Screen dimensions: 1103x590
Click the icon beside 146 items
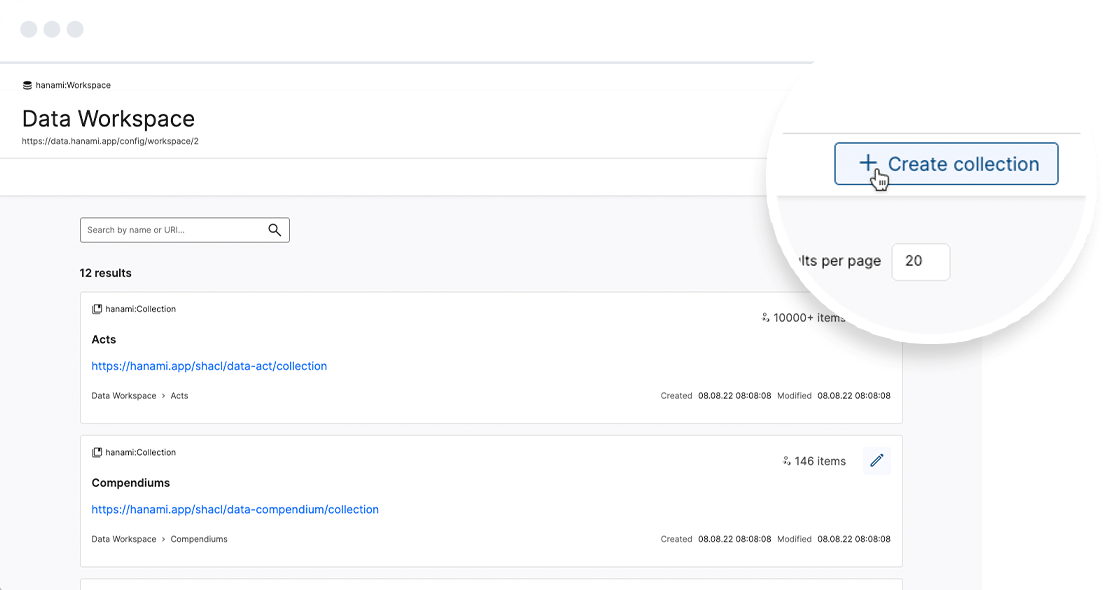pyautogui.click(x=786, y=461)
